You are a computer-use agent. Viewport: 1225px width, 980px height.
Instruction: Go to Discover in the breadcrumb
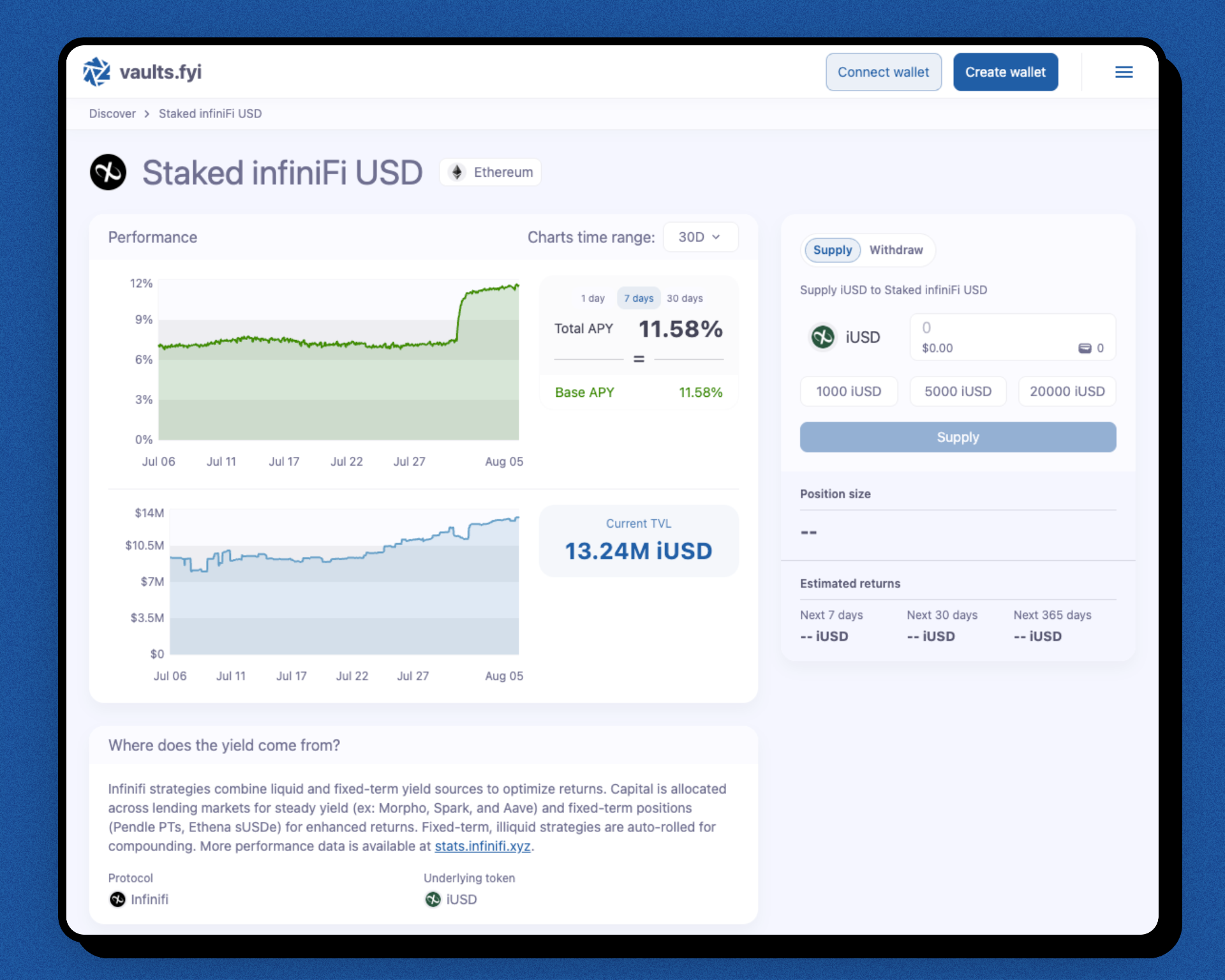point(112,114)
